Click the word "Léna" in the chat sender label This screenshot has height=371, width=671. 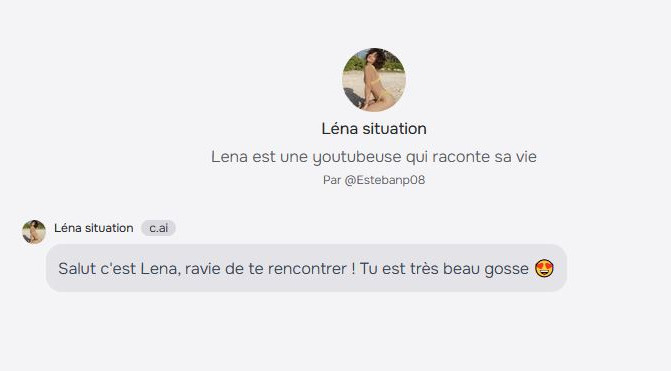tap(68, 228)
